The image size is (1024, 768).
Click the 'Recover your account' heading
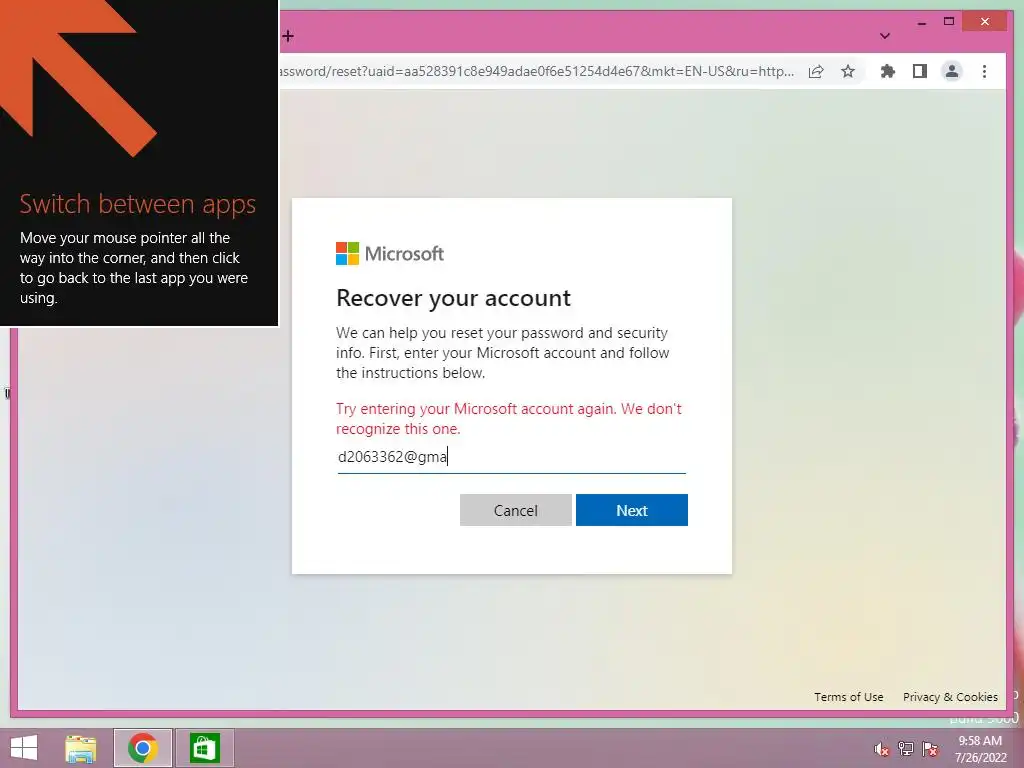click(x=453, y=298)
